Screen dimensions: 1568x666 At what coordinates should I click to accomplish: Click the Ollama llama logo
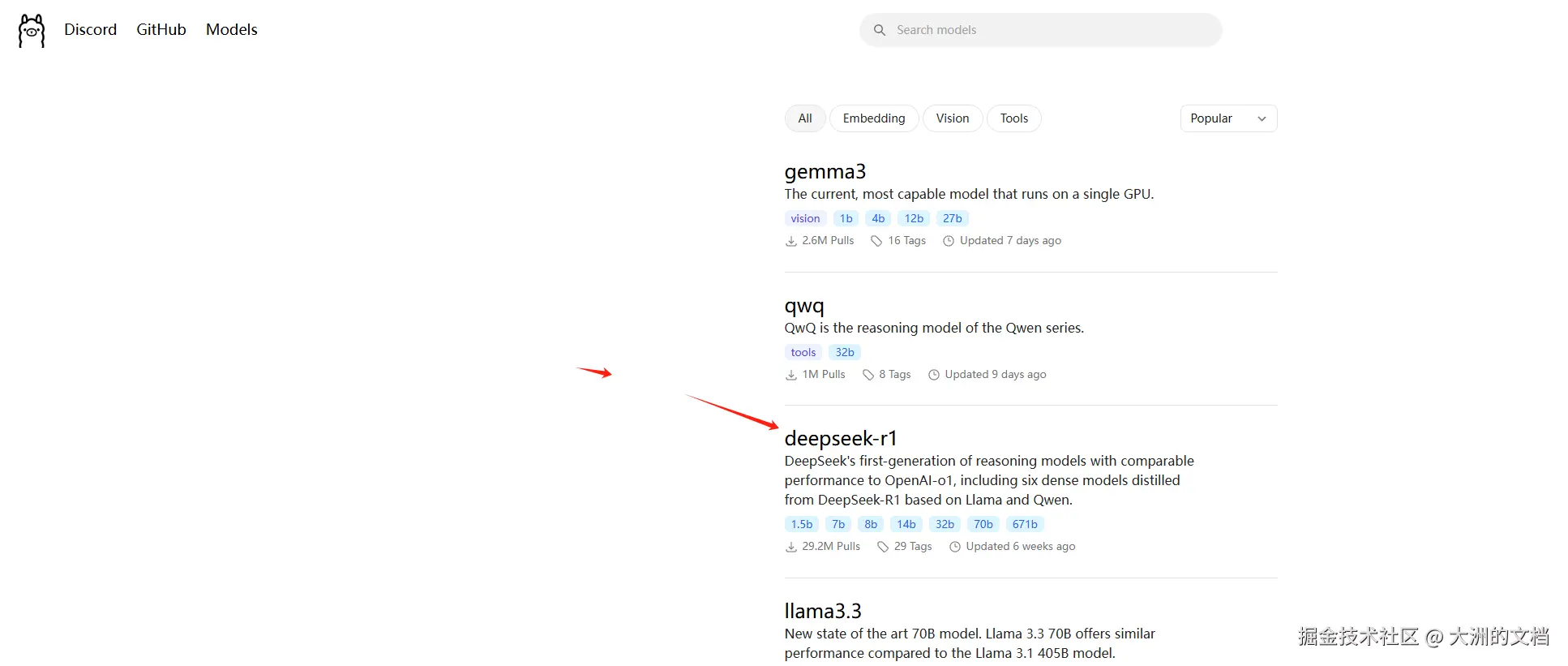point(32,31)
